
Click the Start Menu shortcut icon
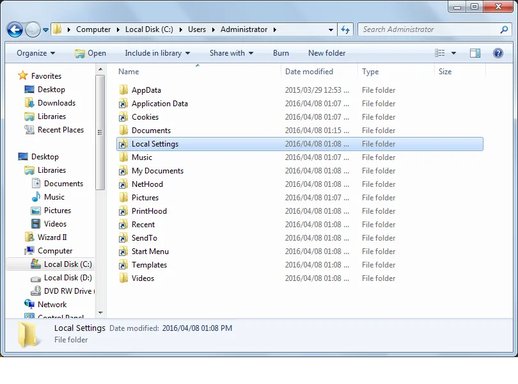tap(123, 251)
